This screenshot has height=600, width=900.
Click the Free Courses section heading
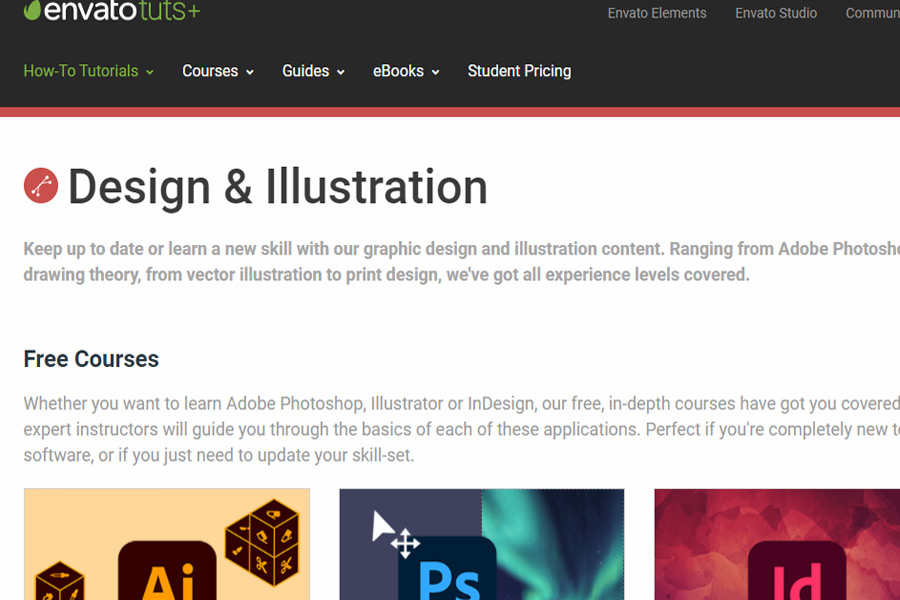click(91, 359)
